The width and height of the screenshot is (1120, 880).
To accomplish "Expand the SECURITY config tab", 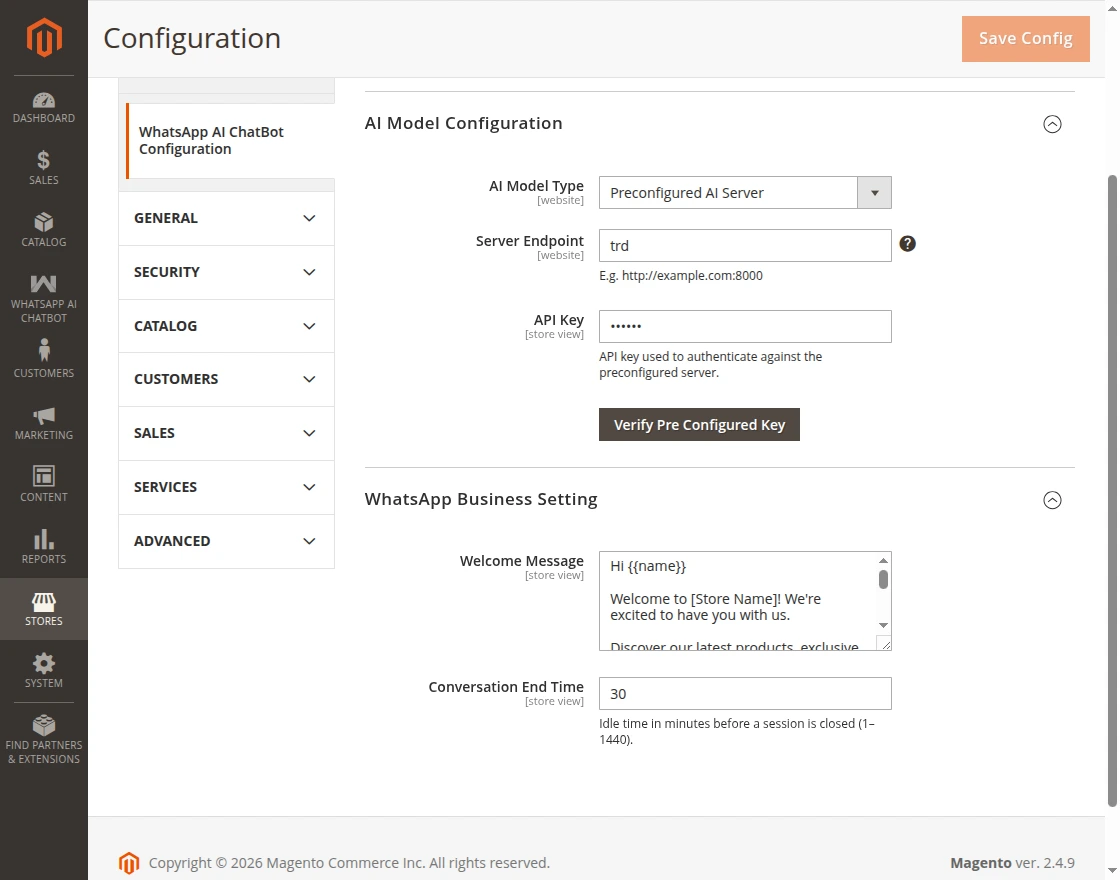I will (226, 272).
